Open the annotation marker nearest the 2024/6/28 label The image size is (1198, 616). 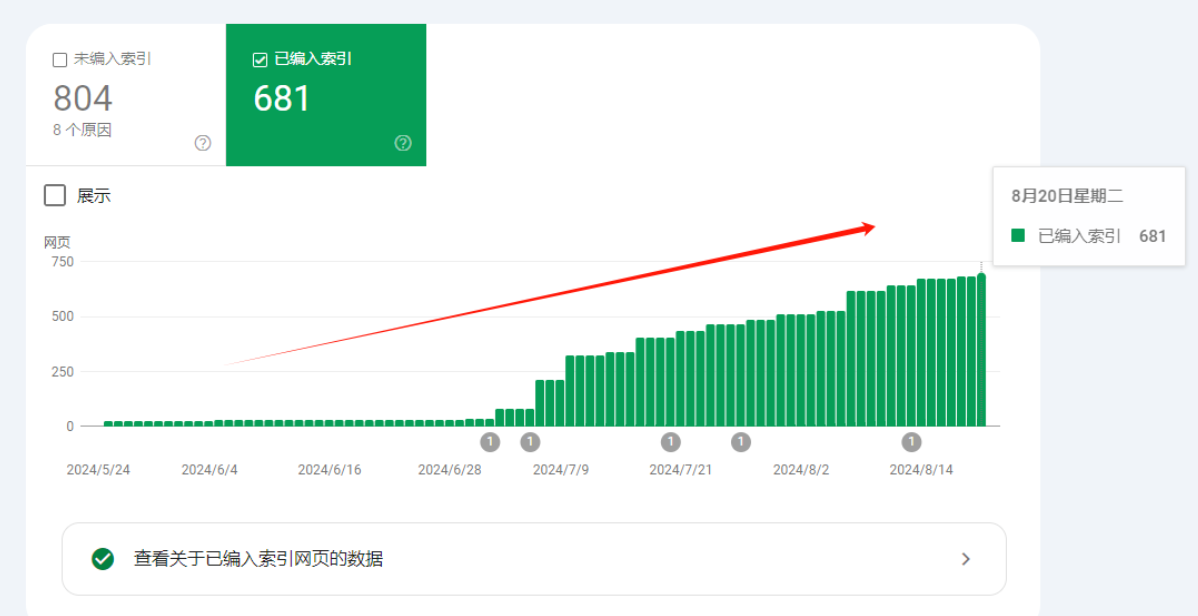pyautogui.click(x=489, y=442)
